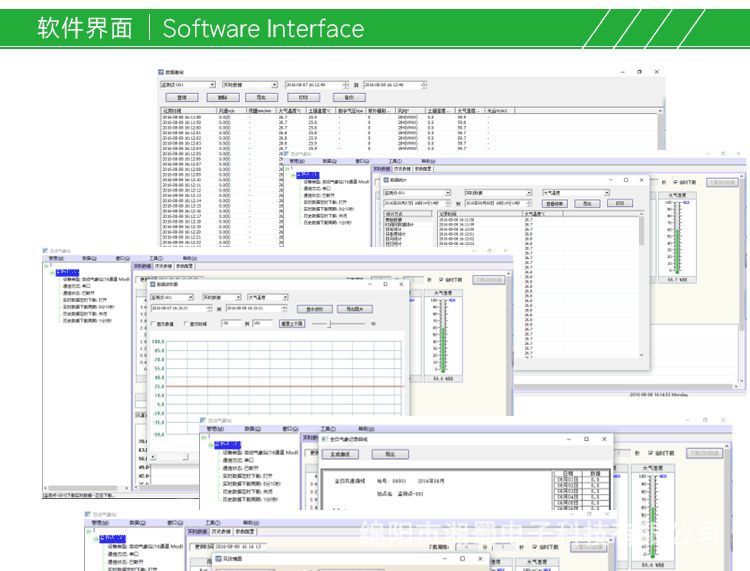The height and width of the screenshot is (571, 750).
Task: Open the 实时数据 type dropdown in the 数据查询 window
Action: click(250, 85)
